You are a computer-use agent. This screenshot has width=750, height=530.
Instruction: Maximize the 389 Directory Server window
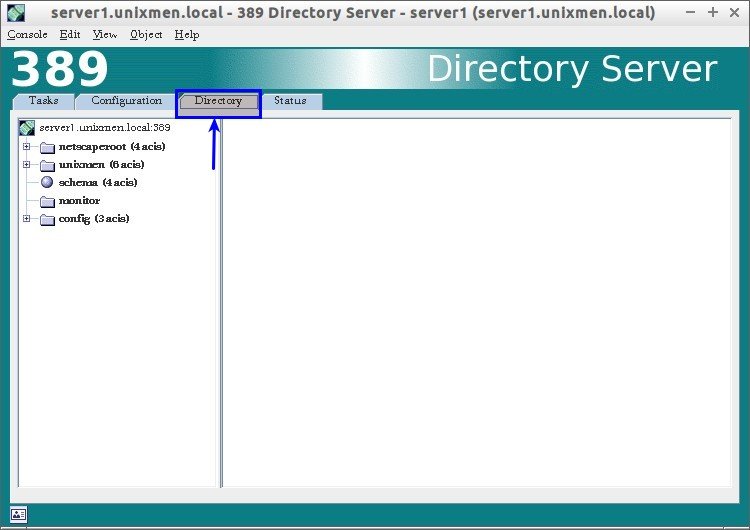click(713, 12)
